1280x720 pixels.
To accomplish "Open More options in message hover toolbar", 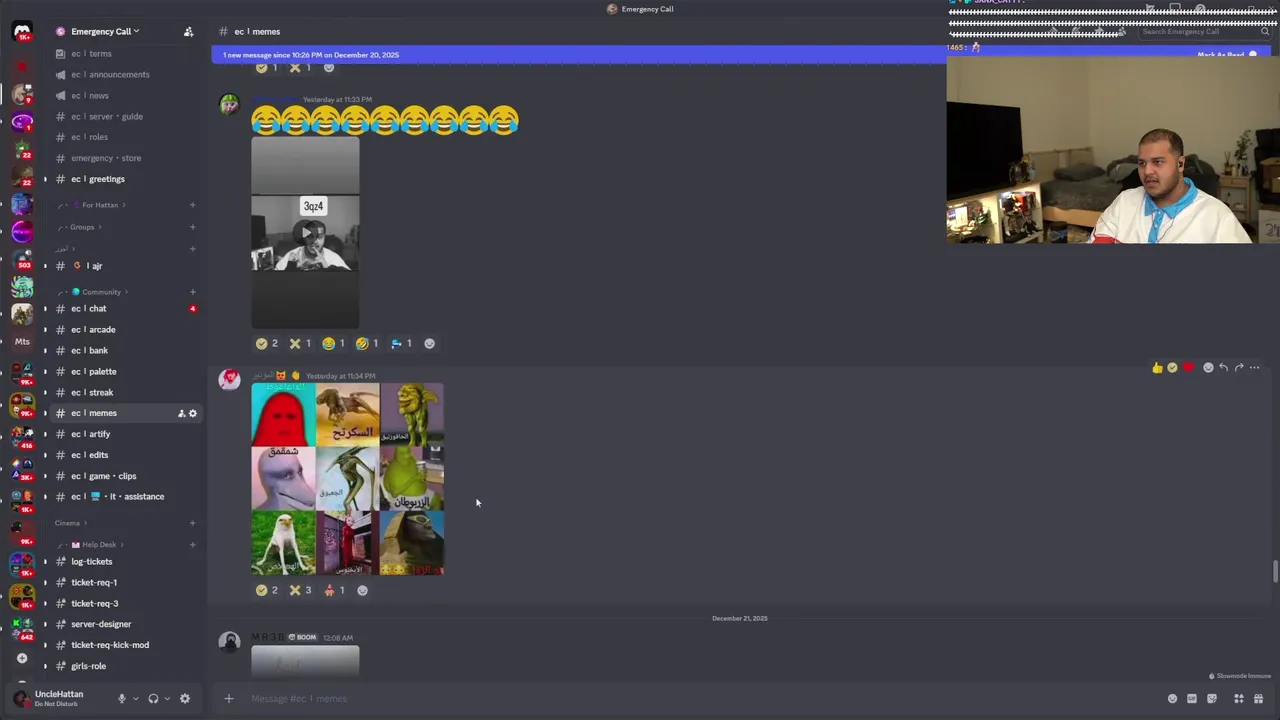I will tap(1254, 368).
